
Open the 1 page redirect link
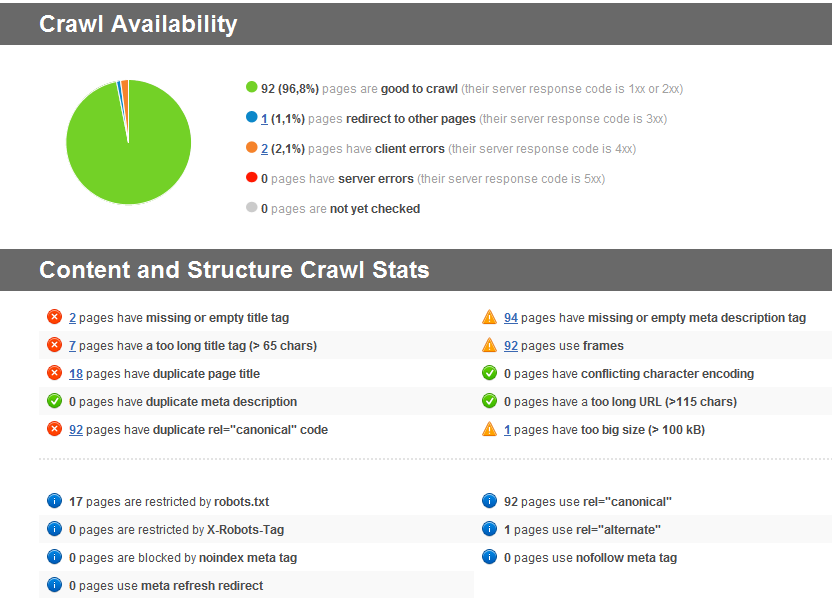pyautogui.click(x=264, y=119)
